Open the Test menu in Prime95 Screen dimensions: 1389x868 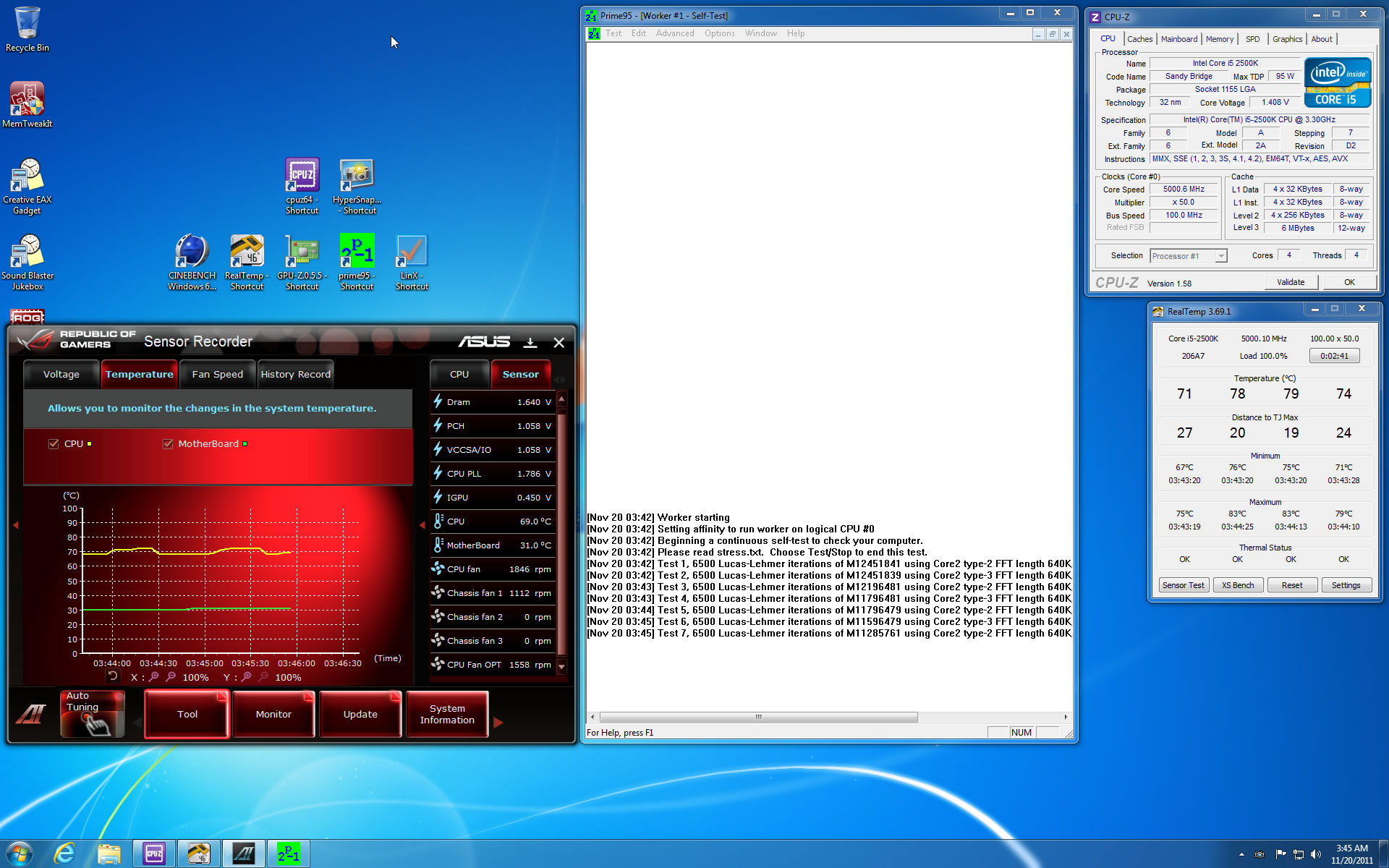[613, 33]
